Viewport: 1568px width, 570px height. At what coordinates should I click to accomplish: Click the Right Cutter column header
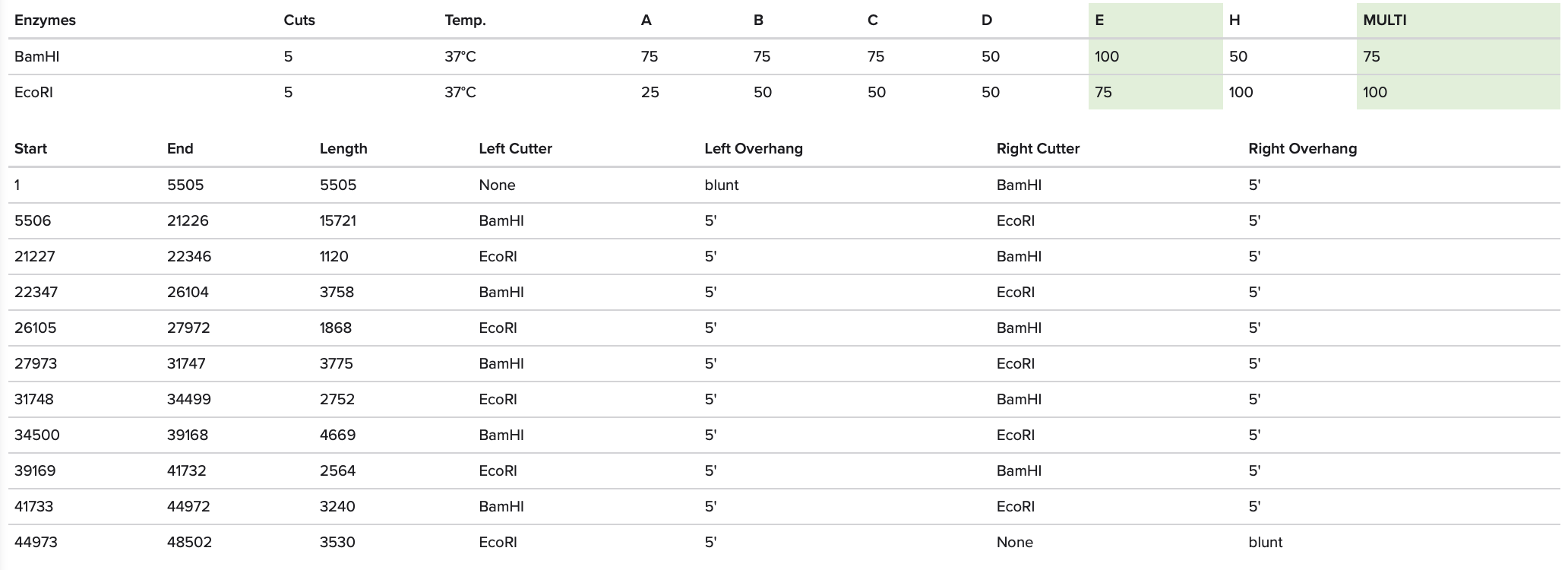point(1038,148)
